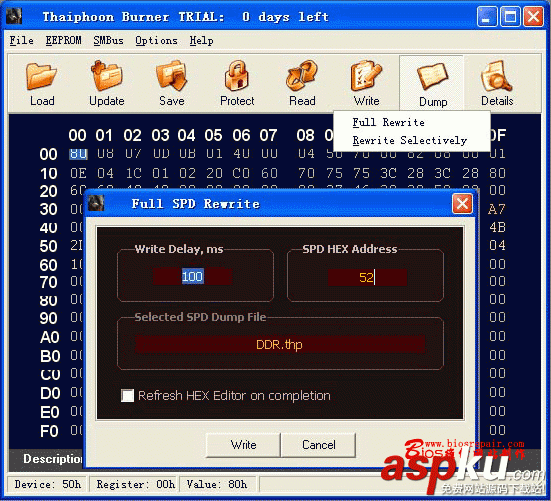Open the Help menu

coord(201,40)
